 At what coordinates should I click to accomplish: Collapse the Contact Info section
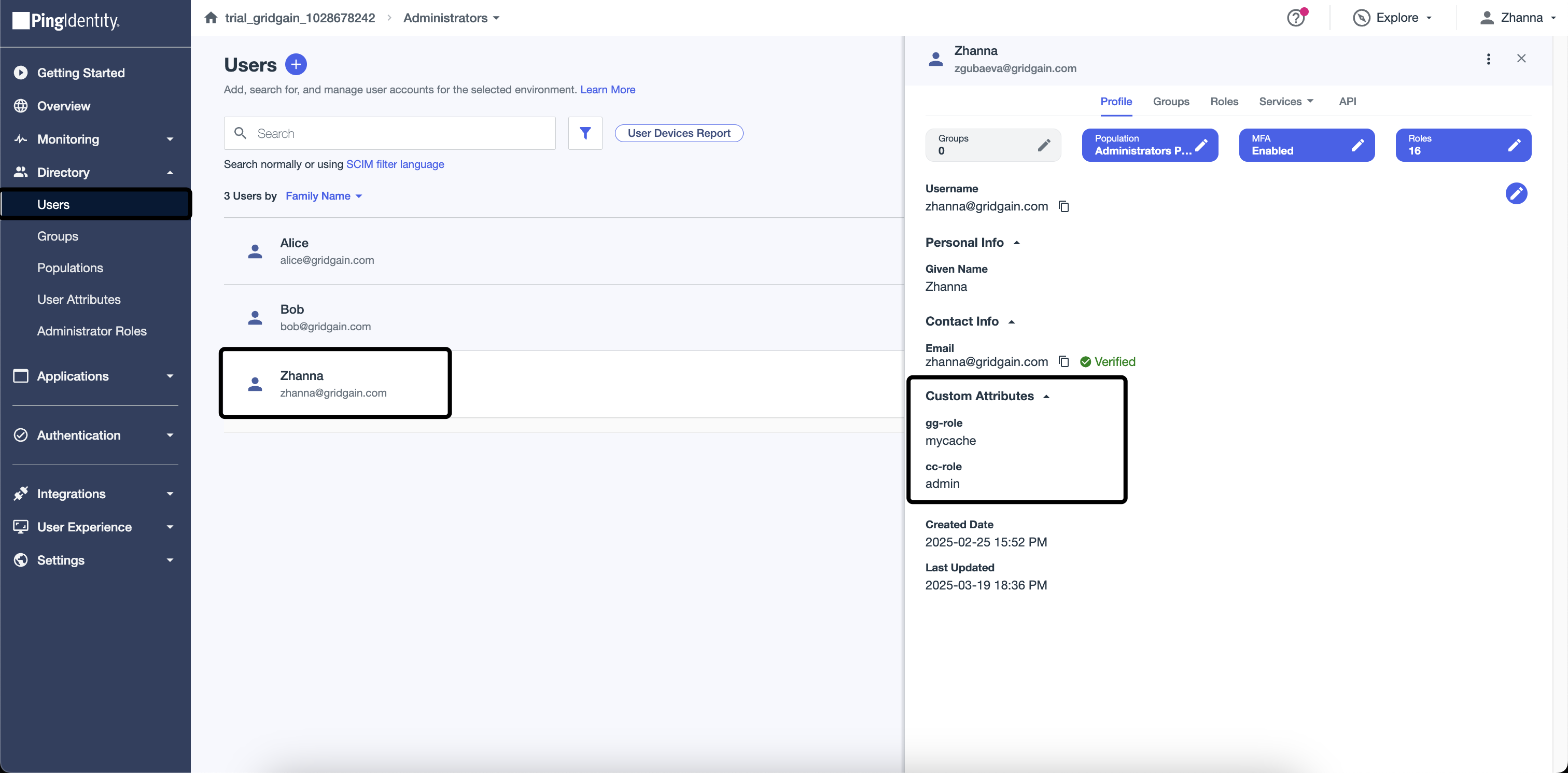point(1012,321)
